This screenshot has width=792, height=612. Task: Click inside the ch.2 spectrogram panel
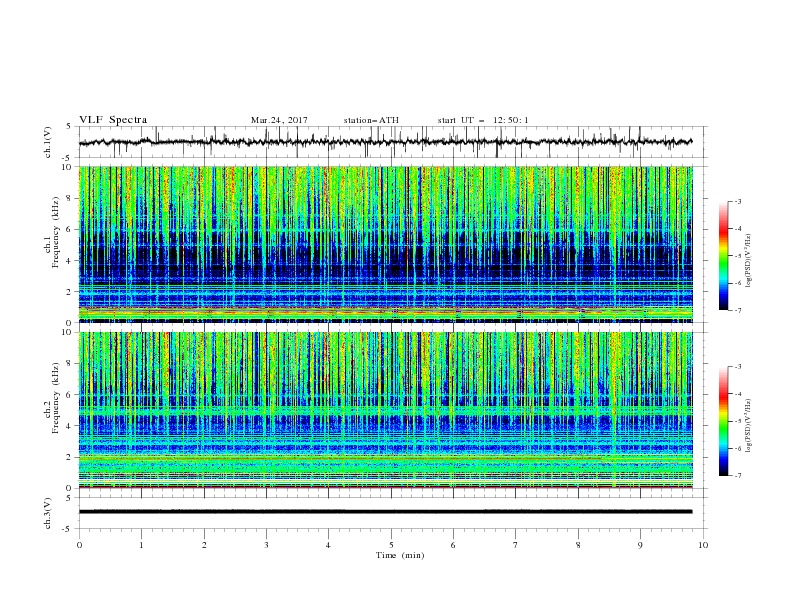click(385, 410)
